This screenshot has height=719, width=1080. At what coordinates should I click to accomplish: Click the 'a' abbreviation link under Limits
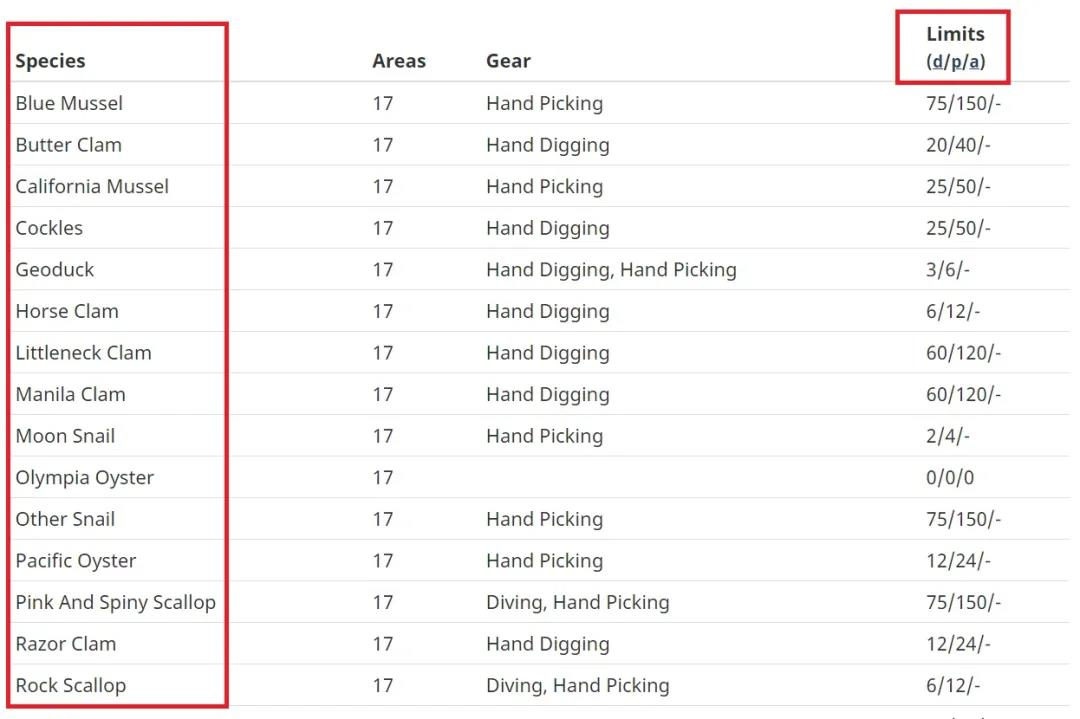974,61
